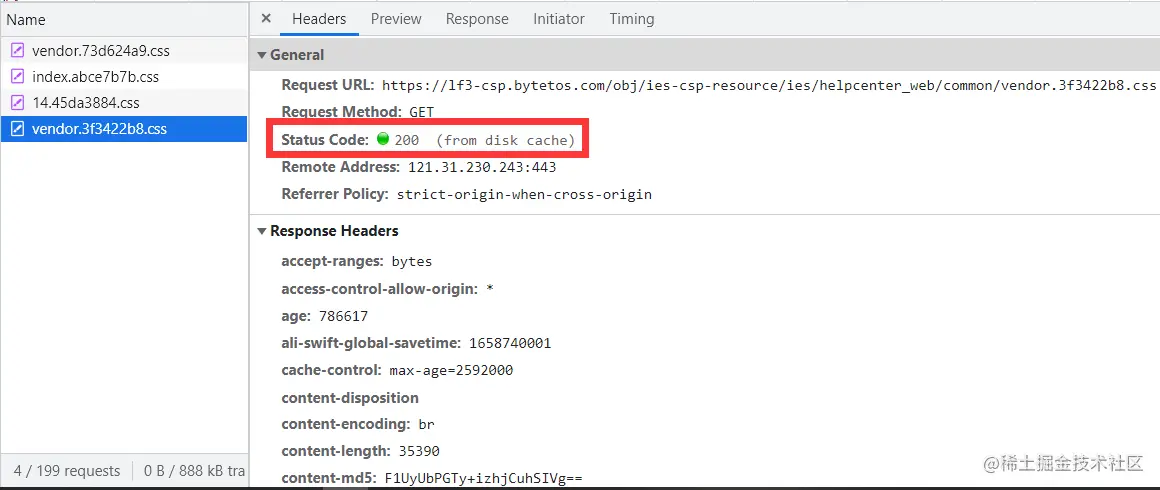Viewport: 1160px width, 490px height.
Task: Click the Request Method GET value
Action: point(422,113)
